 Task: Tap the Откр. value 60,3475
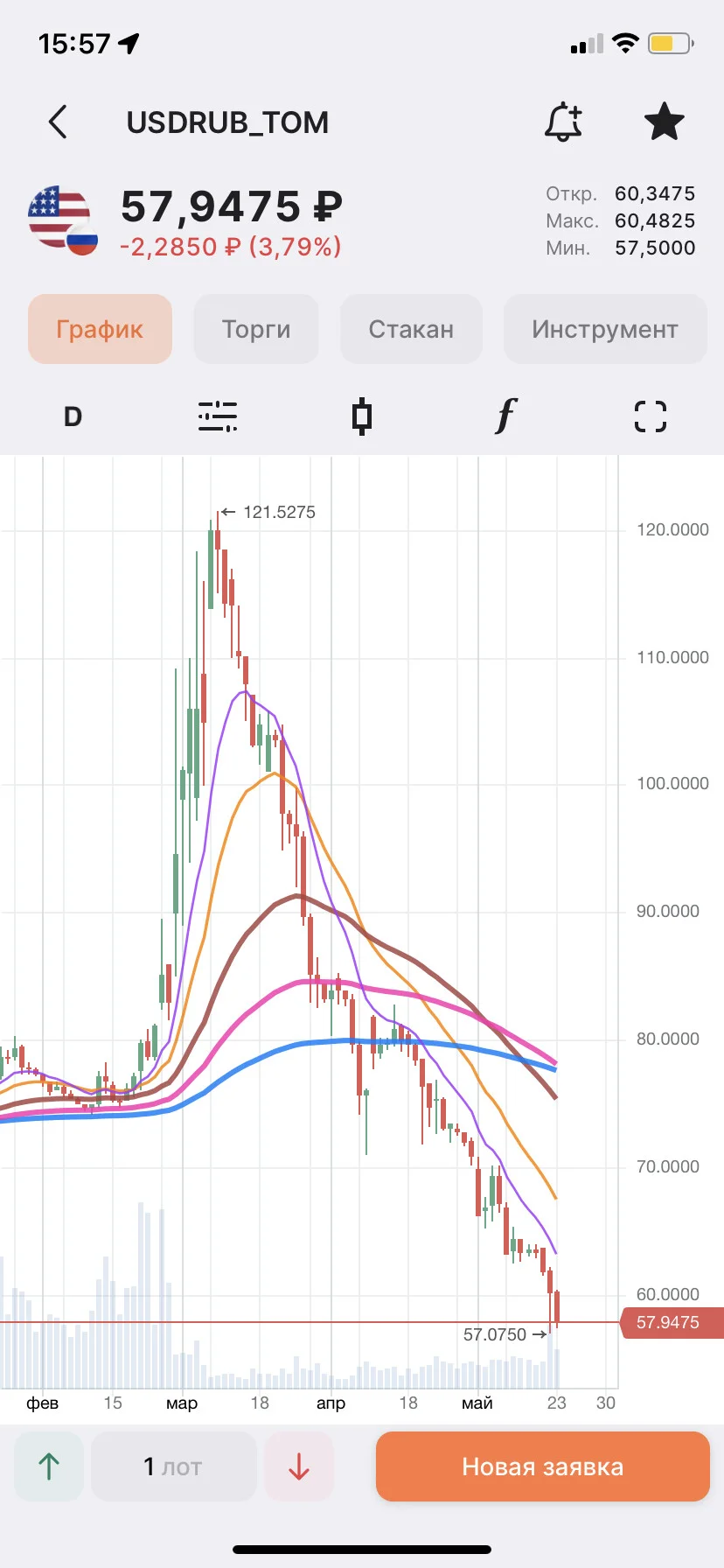655,193
